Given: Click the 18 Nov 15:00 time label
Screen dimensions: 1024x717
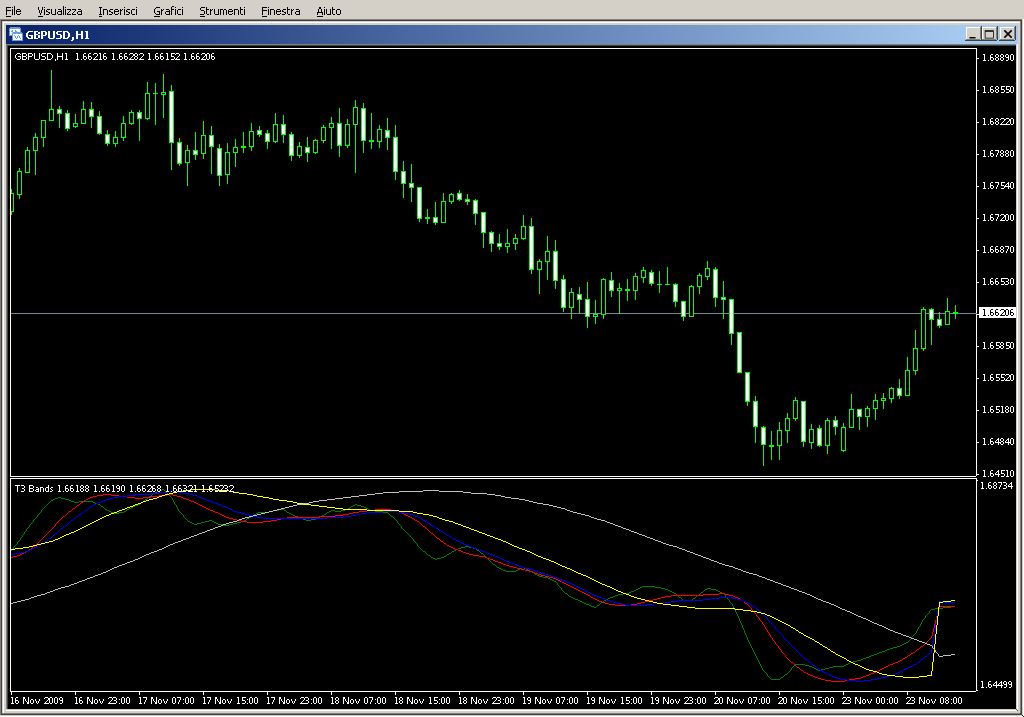Looking at the screenshot, I should (x=422, y=701).
